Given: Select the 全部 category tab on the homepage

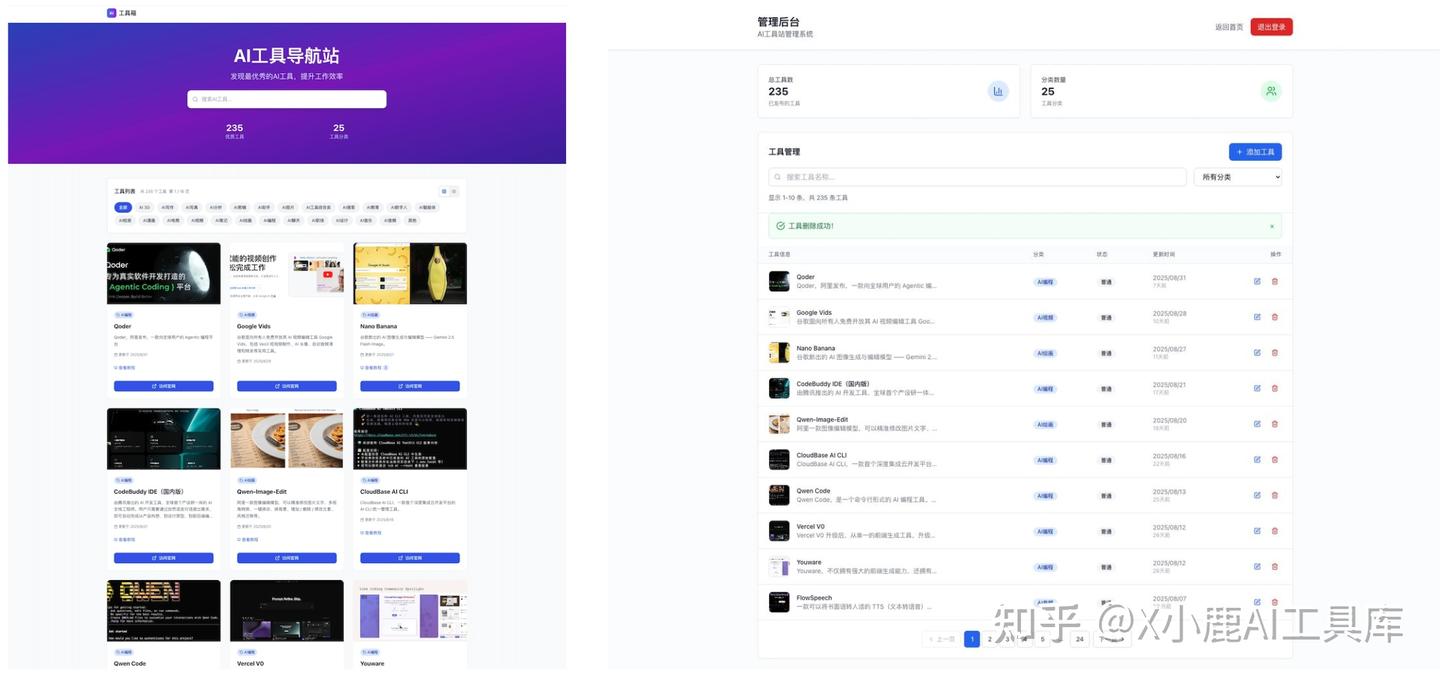Looking at the screenshot, I should (122, 207).
